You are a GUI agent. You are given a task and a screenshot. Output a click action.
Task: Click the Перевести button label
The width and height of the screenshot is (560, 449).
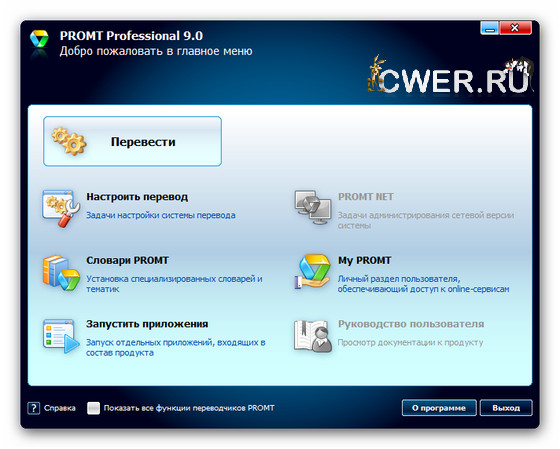tap(143, 142)
